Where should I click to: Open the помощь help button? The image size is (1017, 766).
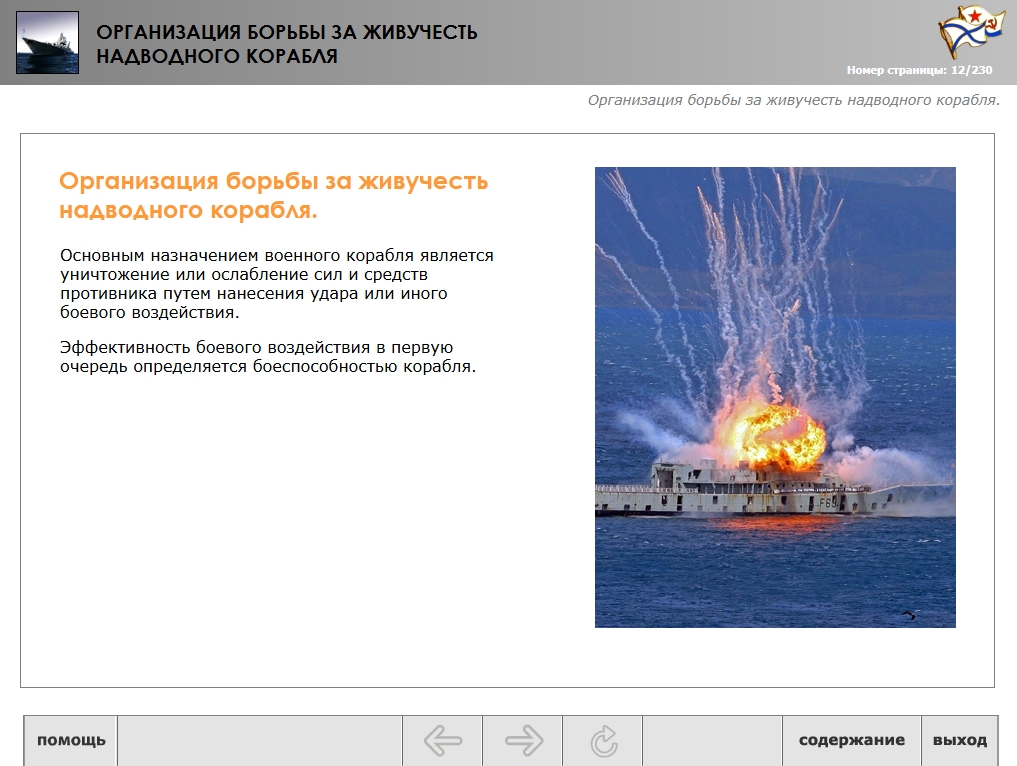pos(71,740)
